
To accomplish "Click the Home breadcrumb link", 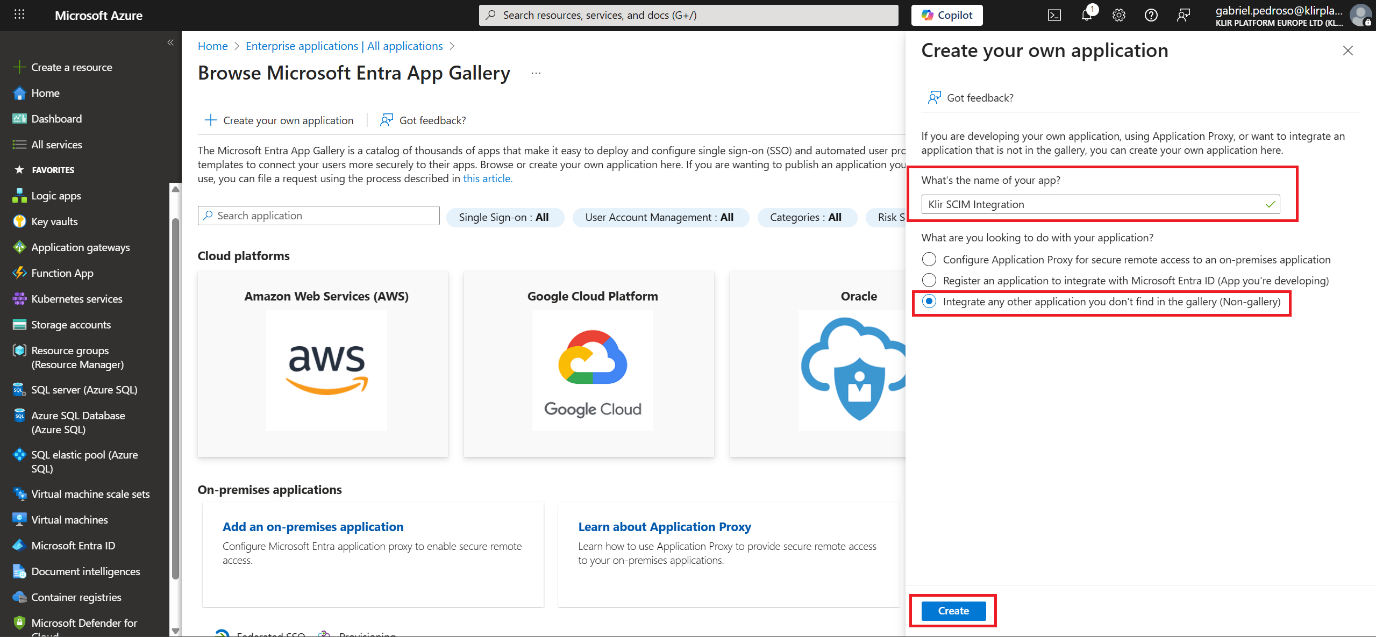I will click(x=213, y=46).
